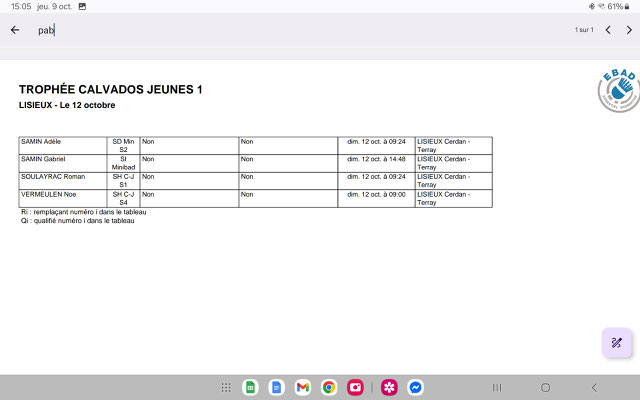Image resolution: width=640 pixels, height=400 pixels.
Task: Tap the footnote 'Qi : qualifié numéro i'
Action: pyautogui.click(x=78, y=221)
